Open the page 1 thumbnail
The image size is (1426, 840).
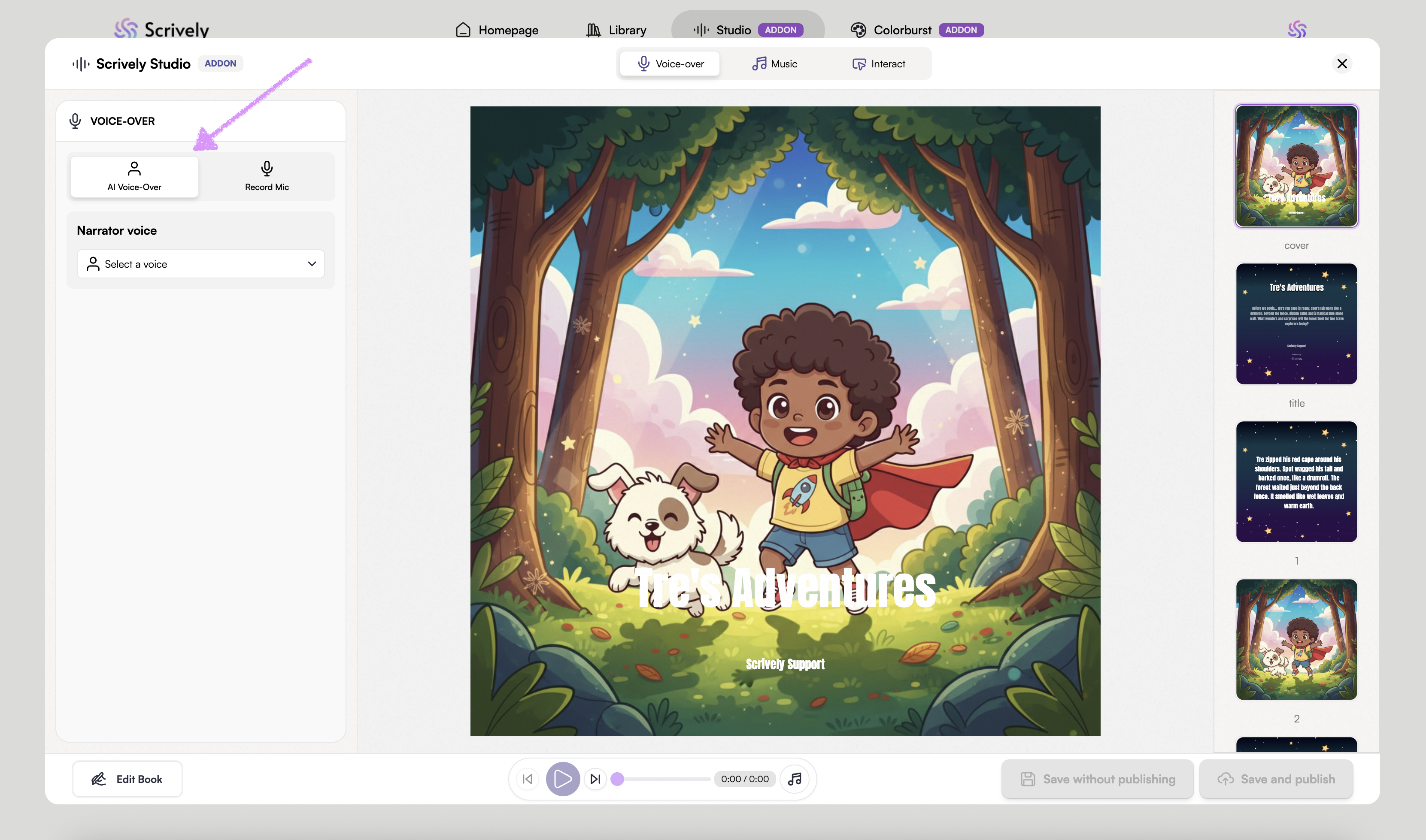[1296, 481]
